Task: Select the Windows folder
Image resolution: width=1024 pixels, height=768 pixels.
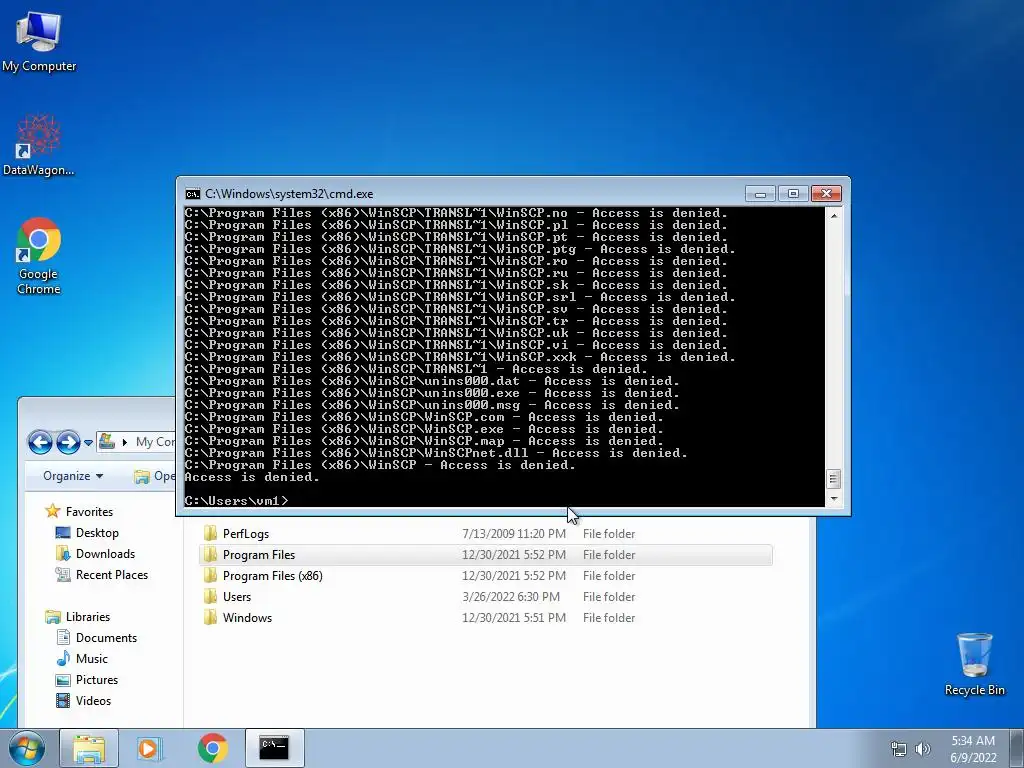Action: [486, 618]
